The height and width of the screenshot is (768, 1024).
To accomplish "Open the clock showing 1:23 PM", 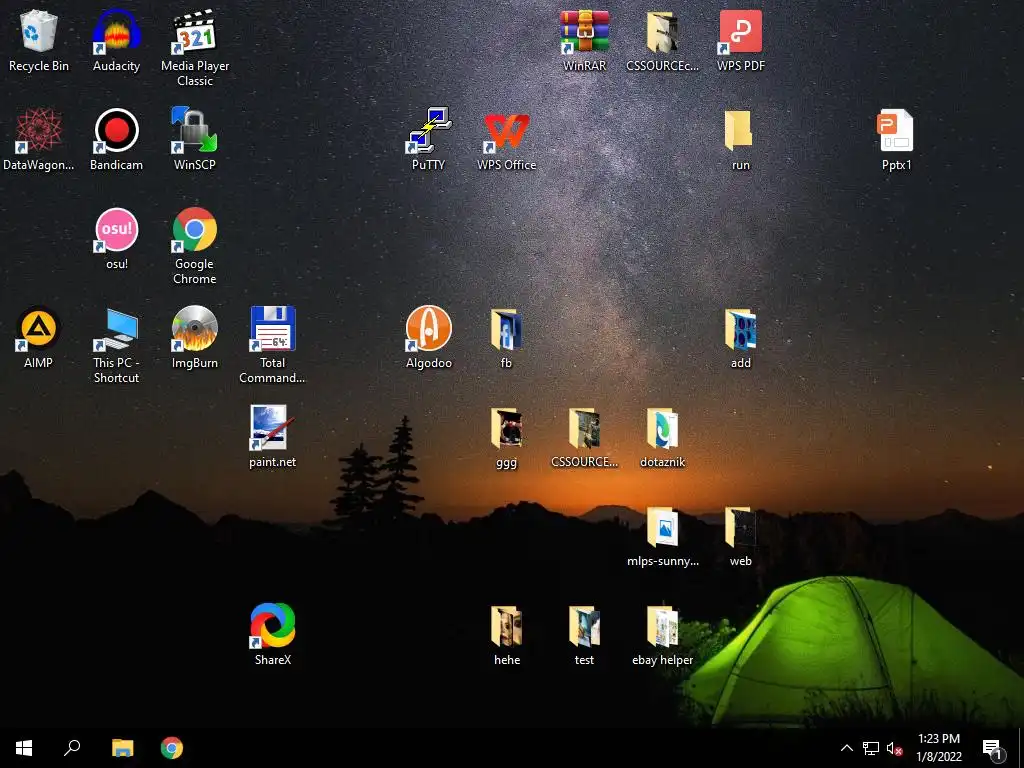I will (939, 748).
